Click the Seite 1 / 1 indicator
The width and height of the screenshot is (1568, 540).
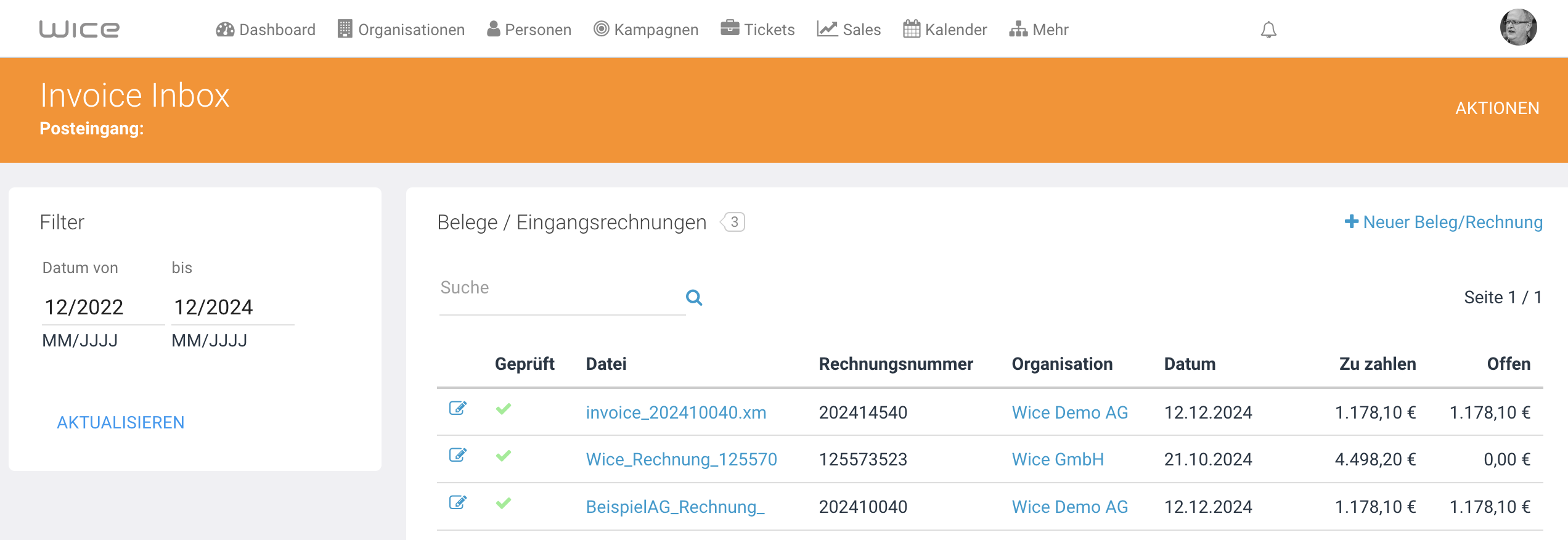point(1503,297)
